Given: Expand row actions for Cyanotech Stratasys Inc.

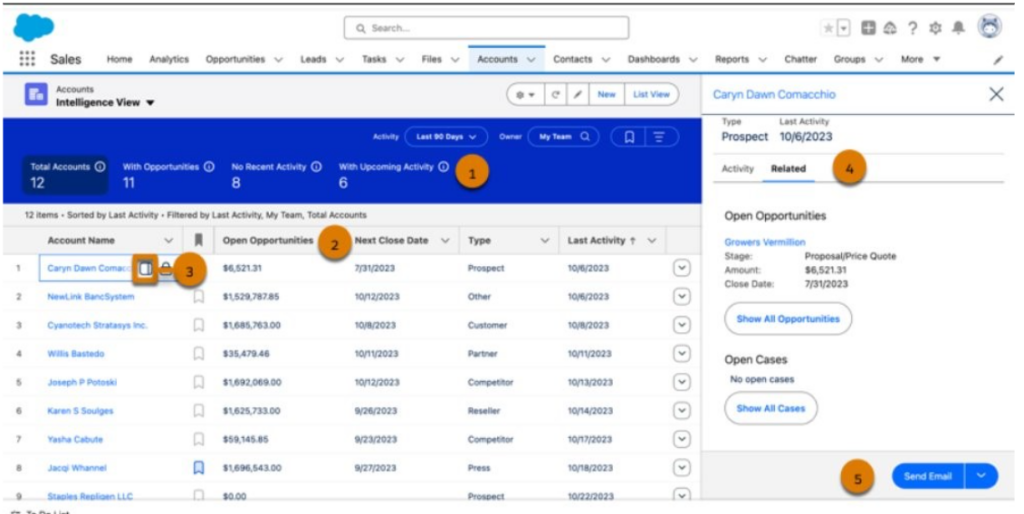Looking at the screenshot, I should [x=682, y=325].
